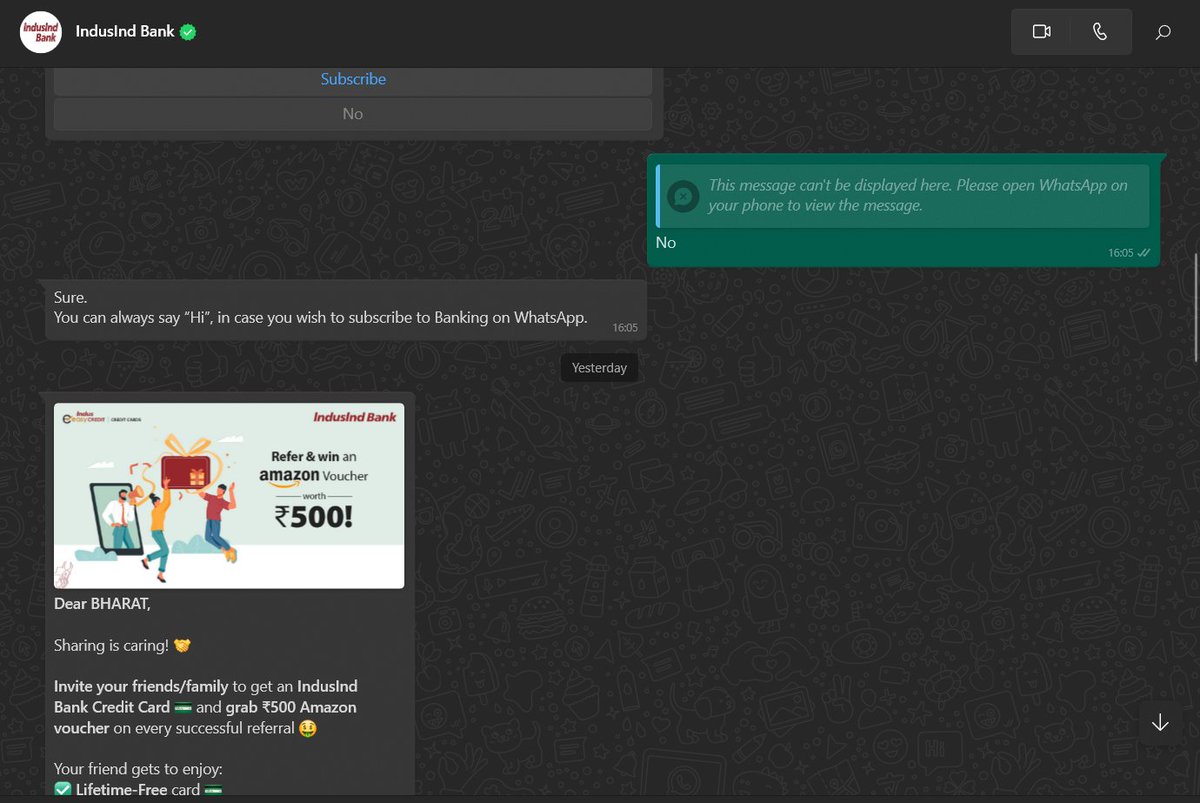Click icon in quoted message preview
The image size is (1200, 803).
[683, 196]
